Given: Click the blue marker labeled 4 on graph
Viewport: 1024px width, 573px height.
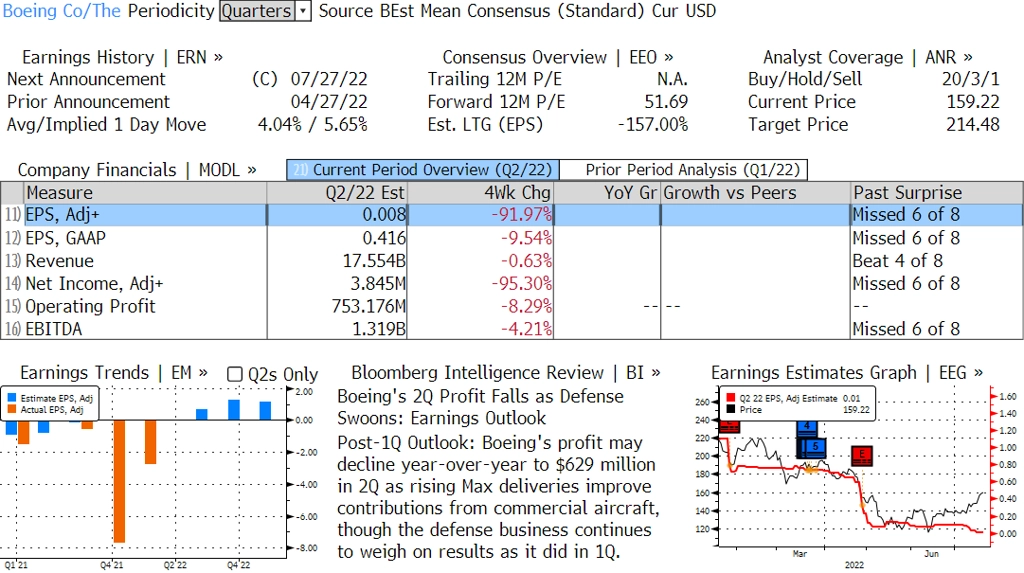Looking at the screenshot, I should (807, 429).
